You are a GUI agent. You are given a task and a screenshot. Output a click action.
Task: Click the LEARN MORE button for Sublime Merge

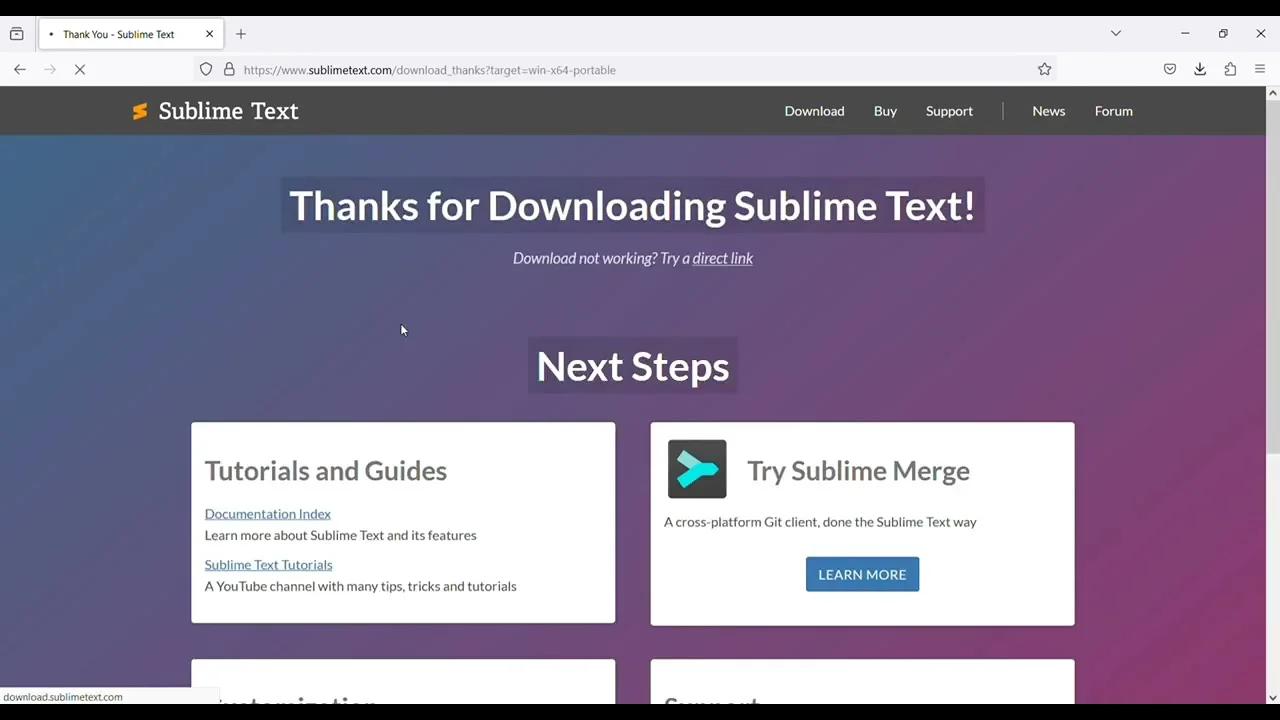tap(862, 574)
